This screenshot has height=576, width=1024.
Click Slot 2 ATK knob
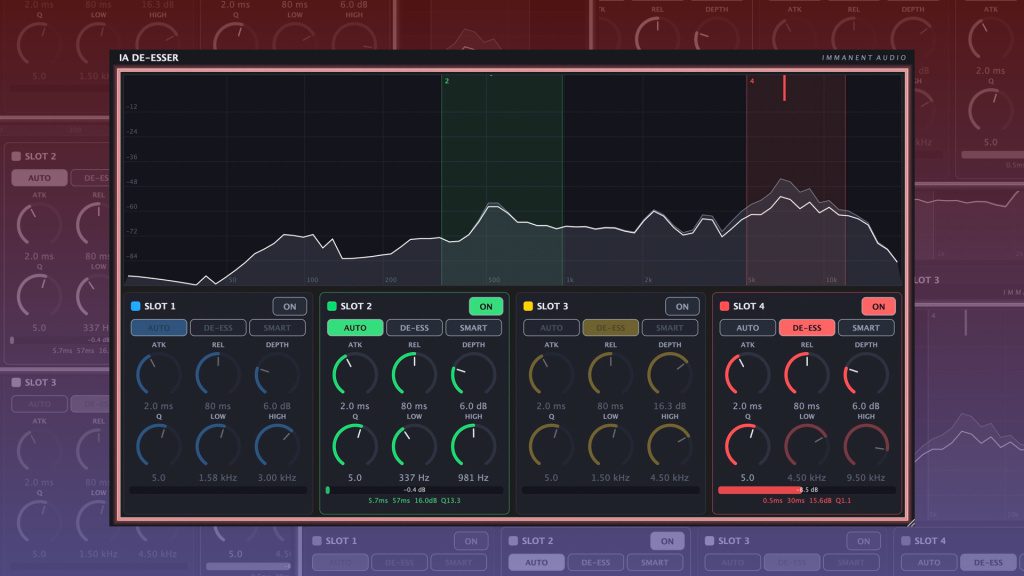tap(355, 374)
